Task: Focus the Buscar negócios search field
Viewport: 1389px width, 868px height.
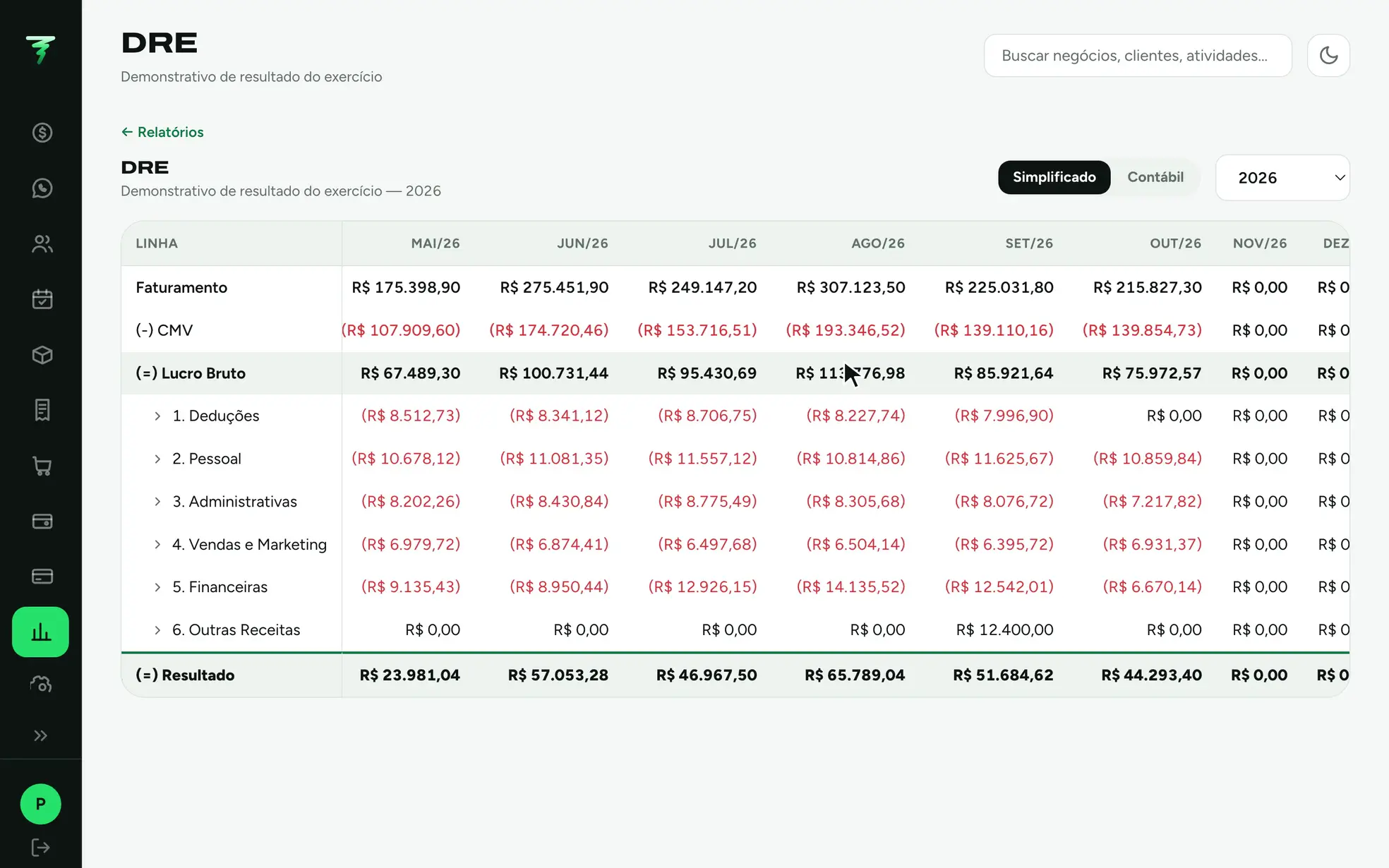Action: (1138, 55)
